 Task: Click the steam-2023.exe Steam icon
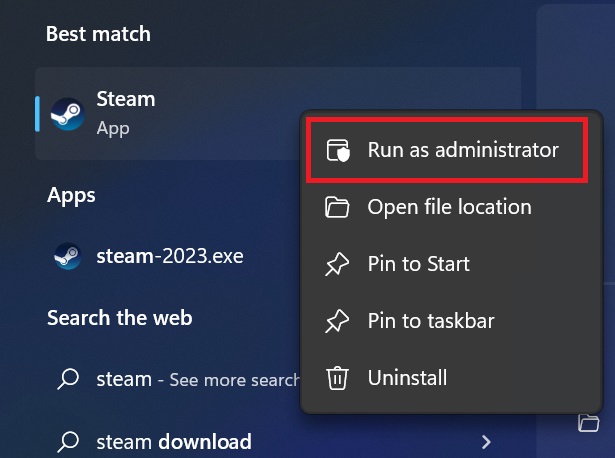(x=67, y=256)
